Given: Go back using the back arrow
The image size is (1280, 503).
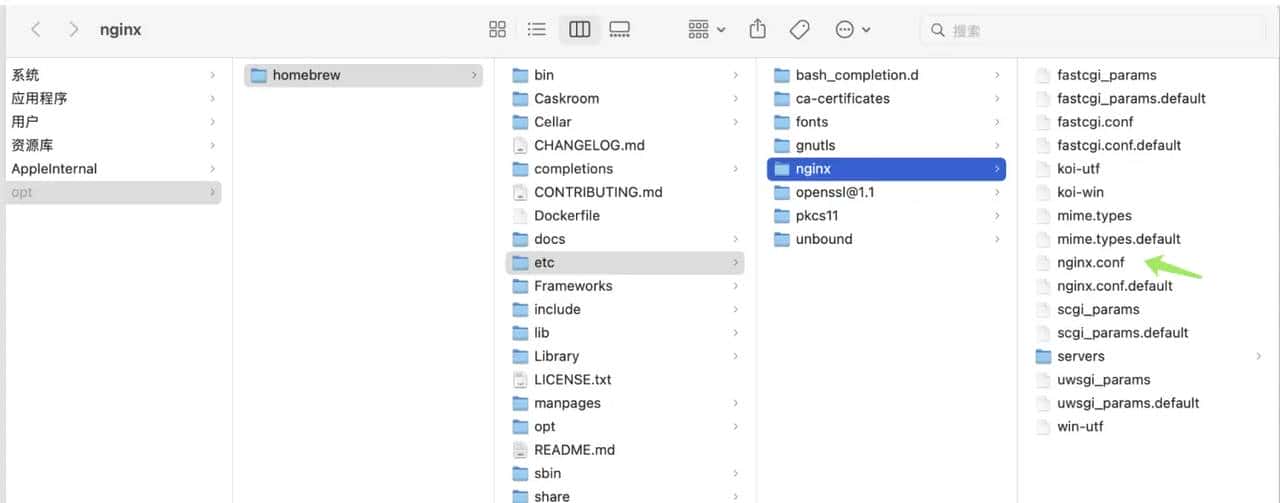Looking at the screenshot, I should coord(36,30).
